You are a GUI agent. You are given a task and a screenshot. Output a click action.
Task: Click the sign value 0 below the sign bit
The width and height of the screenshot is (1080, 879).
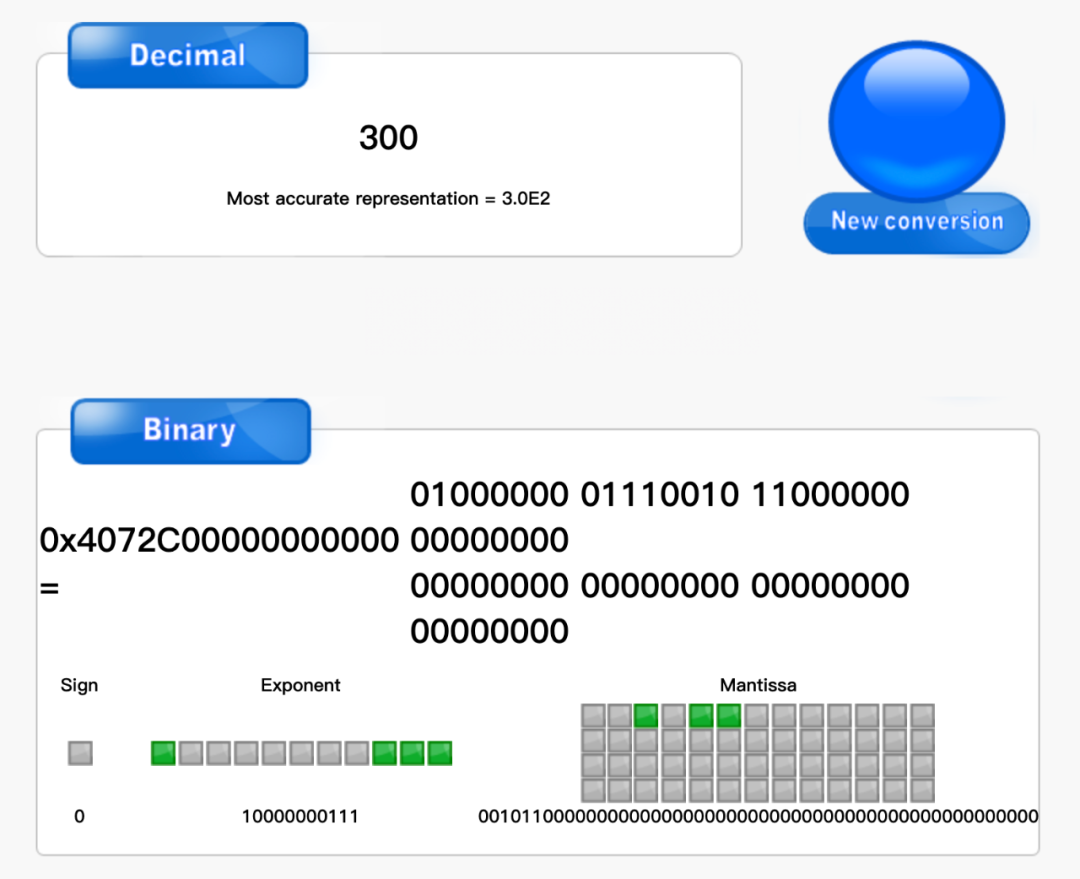coord(79,817)
